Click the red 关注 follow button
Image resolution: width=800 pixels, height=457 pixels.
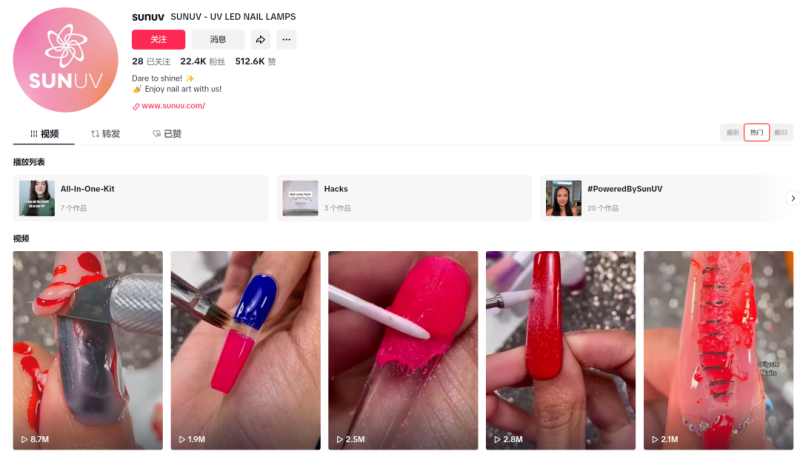tap(158, 39)
